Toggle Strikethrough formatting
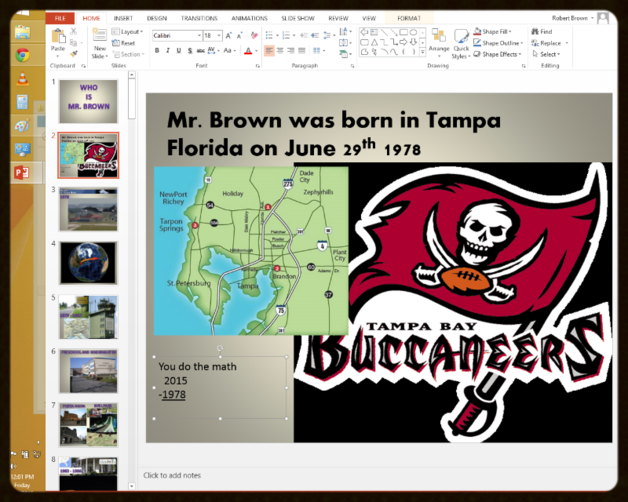This screenshot has width=628, height=502. [x=200, y=50]
